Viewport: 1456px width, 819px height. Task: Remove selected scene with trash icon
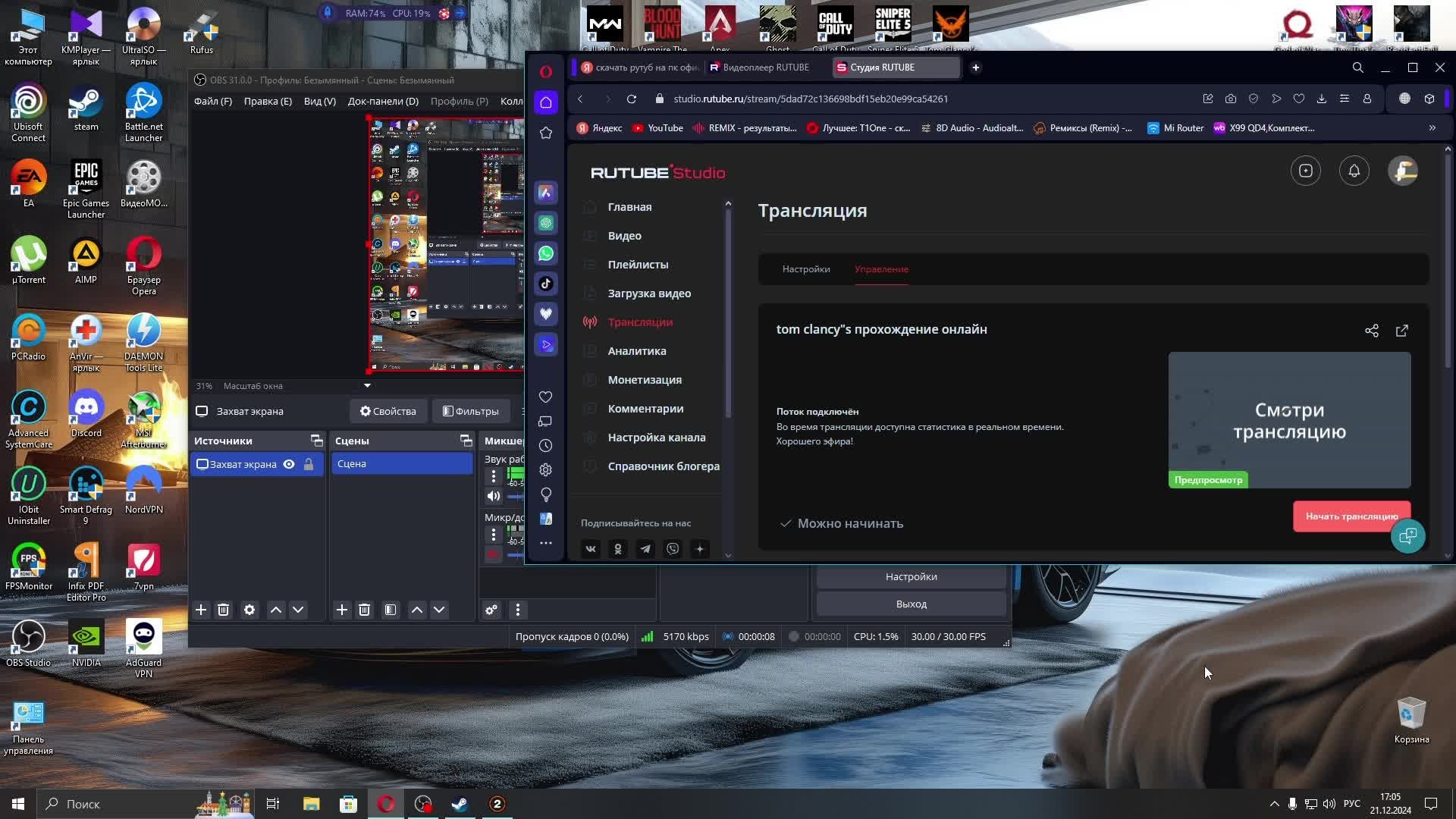[365, 610]
